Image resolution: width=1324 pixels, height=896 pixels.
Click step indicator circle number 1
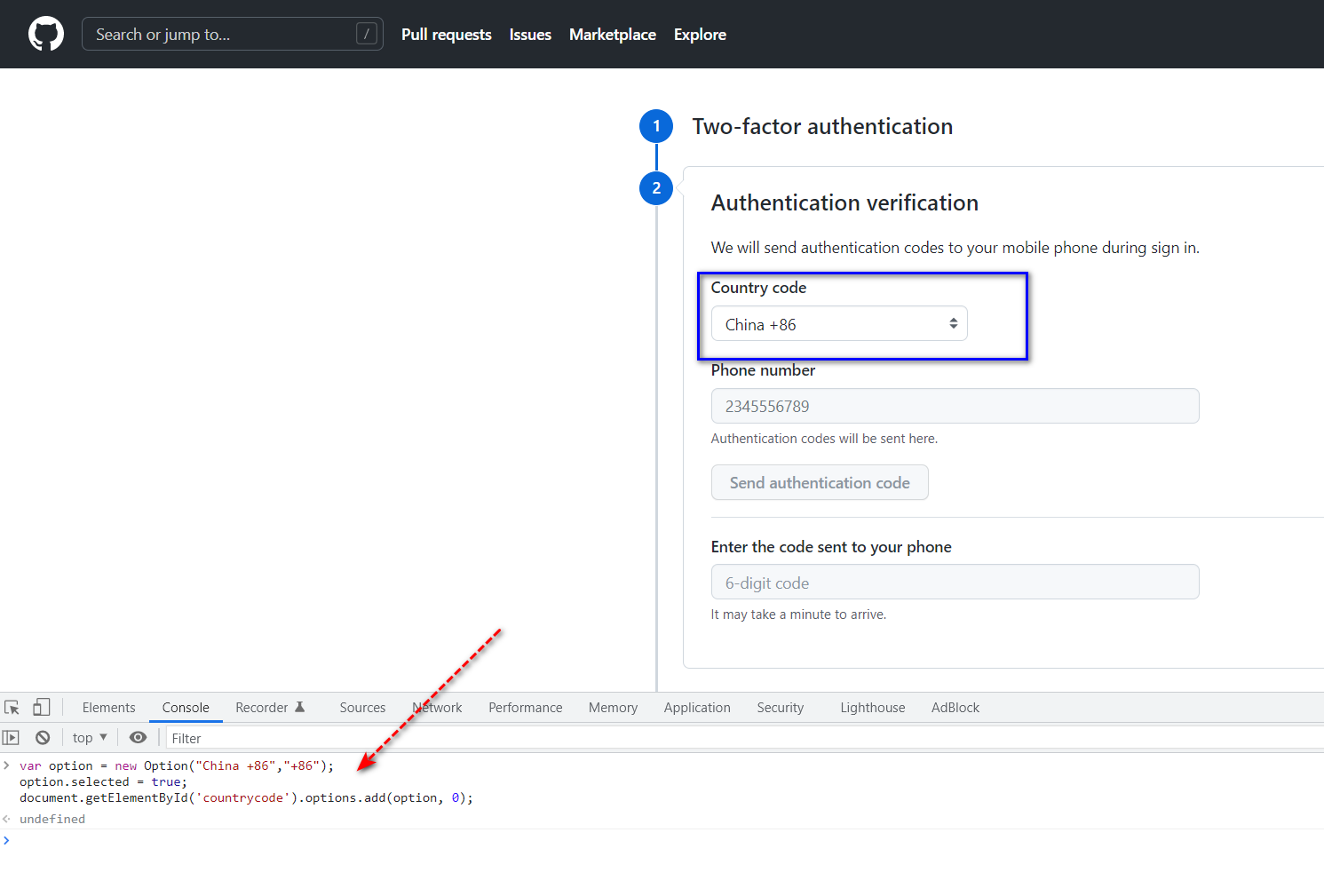tap(656, 126)
